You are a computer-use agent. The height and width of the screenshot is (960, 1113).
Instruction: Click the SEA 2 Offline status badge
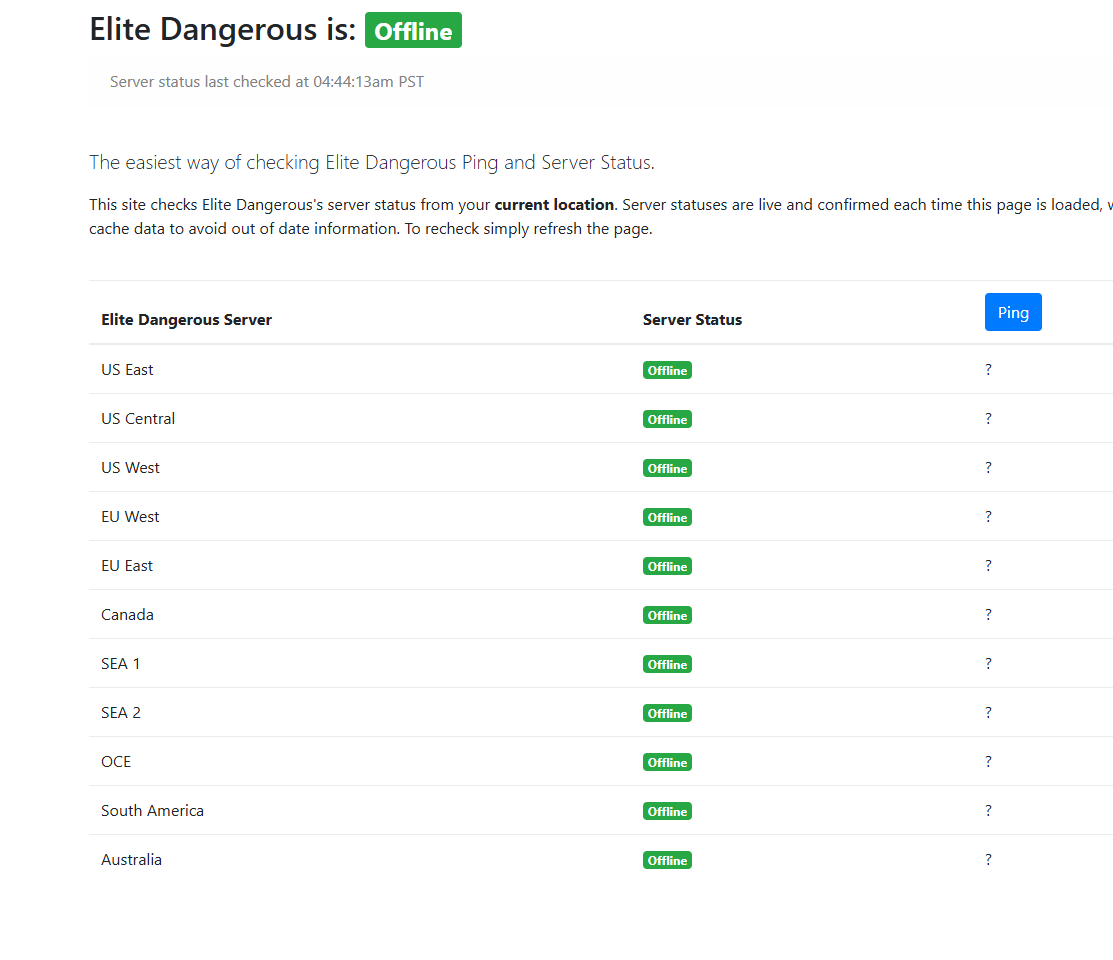pos(667,713)
